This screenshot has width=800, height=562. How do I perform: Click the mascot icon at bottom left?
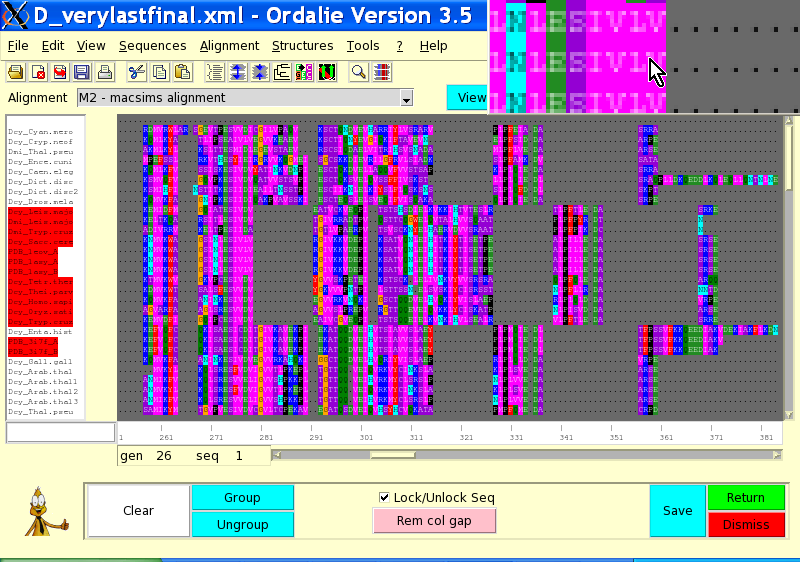pyautogui.click(x=41, y=510)
